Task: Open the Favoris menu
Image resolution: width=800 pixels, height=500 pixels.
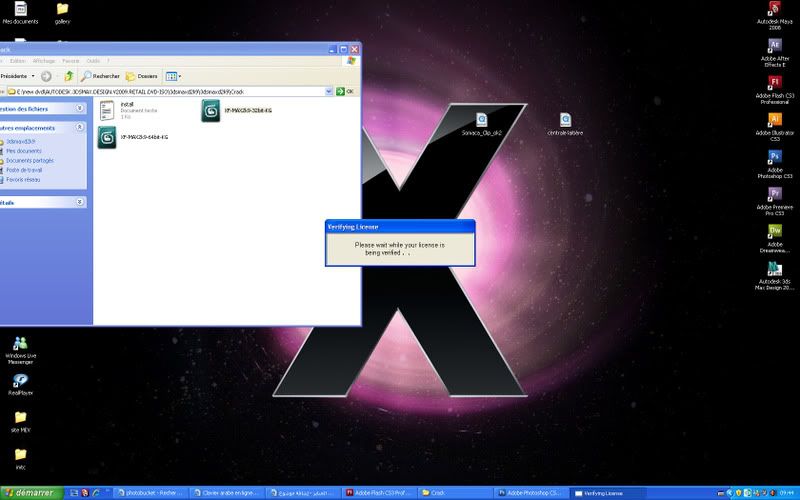Action: pos(70,61)
